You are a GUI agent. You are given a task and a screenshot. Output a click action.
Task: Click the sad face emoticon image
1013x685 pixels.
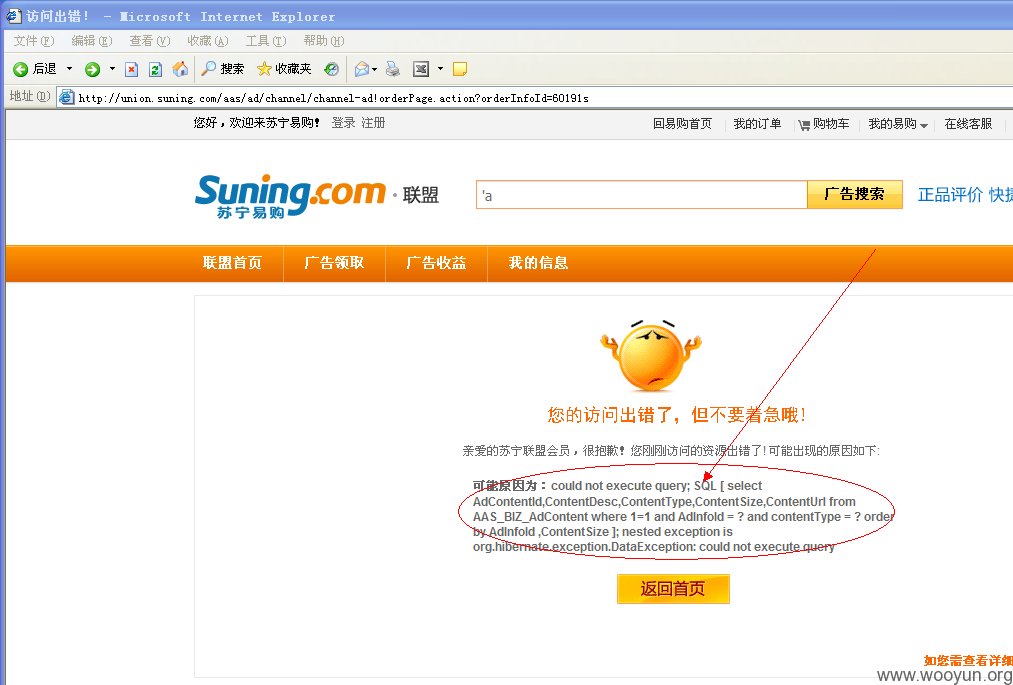(651, 356)
